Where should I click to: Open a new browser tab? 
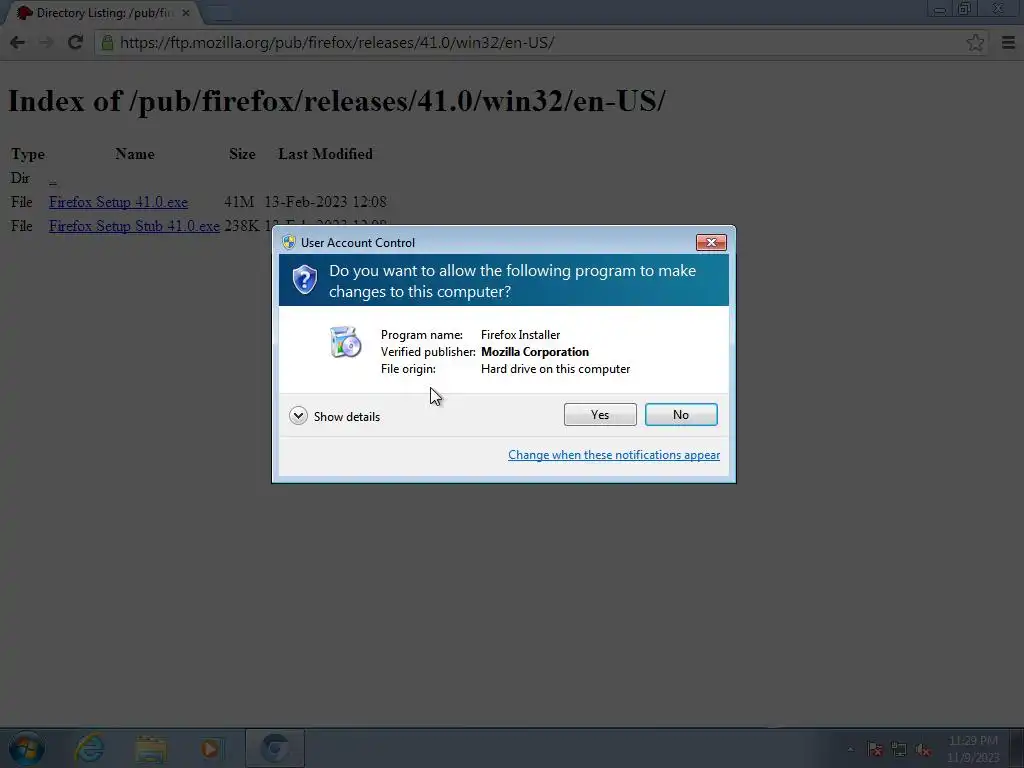coord(221,13)
